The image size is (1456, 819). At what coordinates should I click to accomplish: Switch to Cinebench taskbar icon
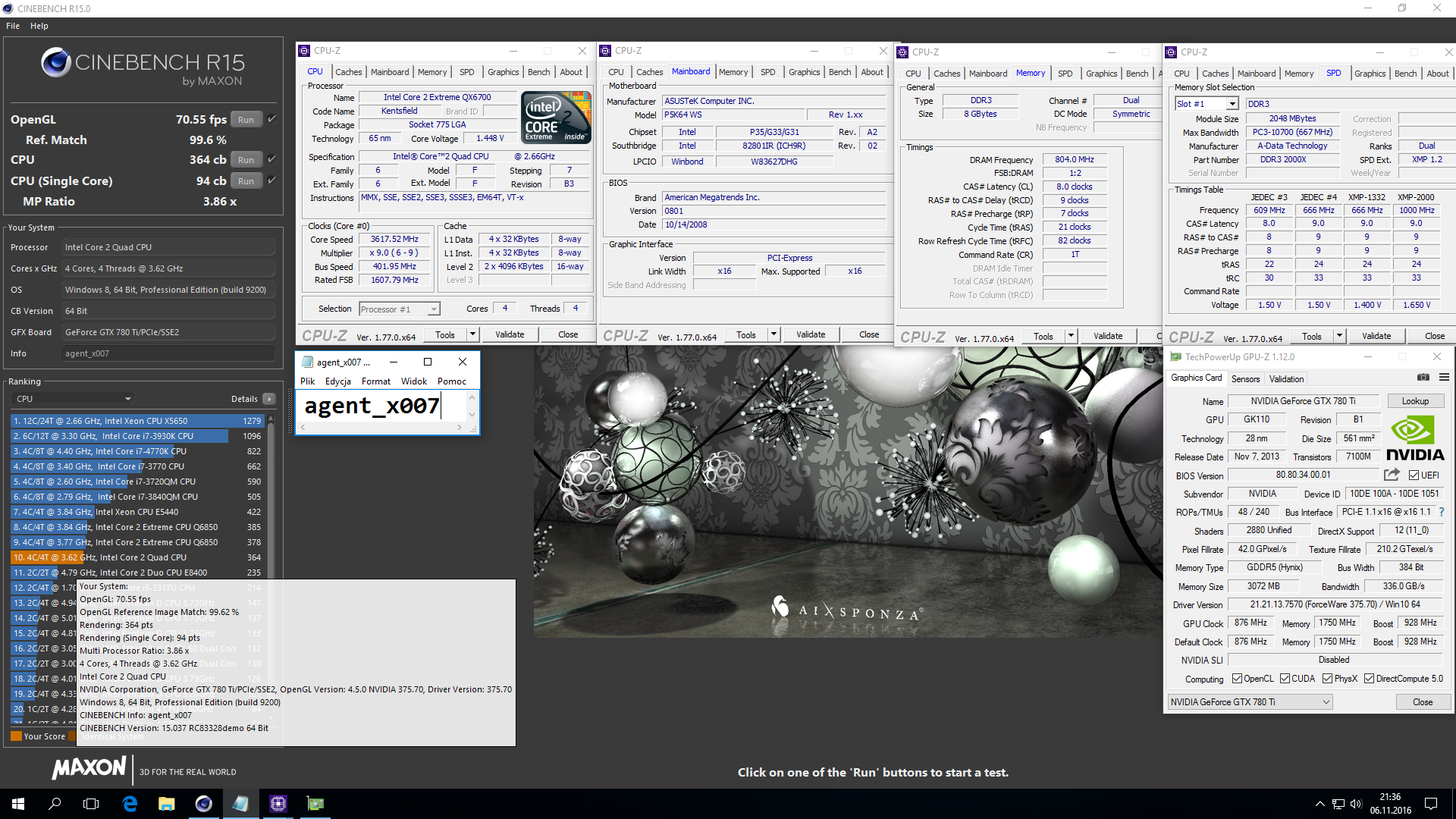click(x=204, y=804)
